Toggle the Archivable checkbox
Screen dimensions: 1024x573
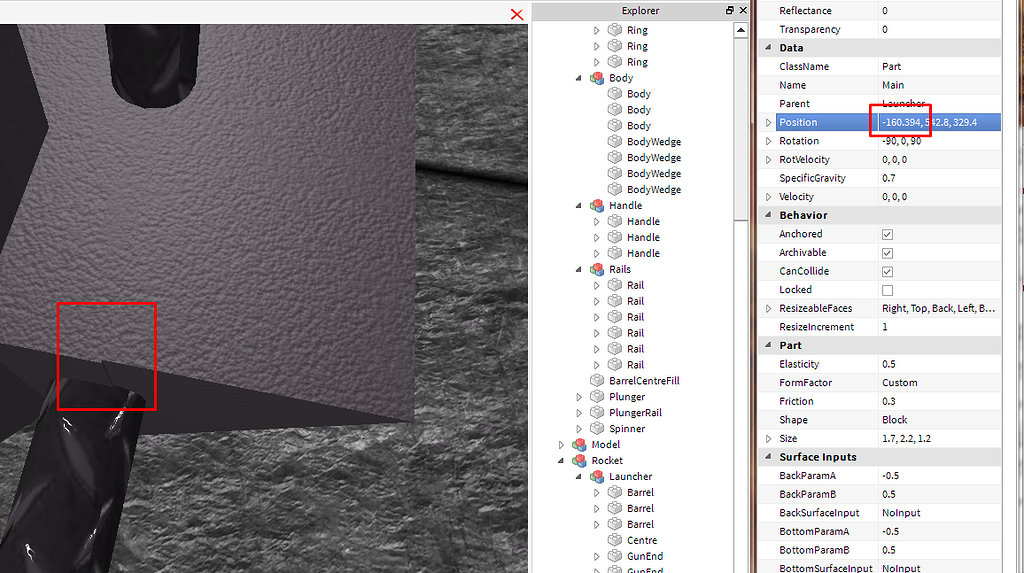click(888, 253)
